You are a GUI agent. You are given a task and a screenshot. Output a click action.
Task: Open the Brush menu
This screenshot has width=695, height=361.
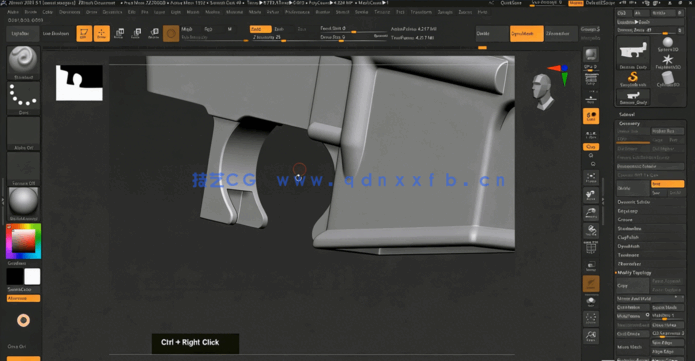point(31,12)
